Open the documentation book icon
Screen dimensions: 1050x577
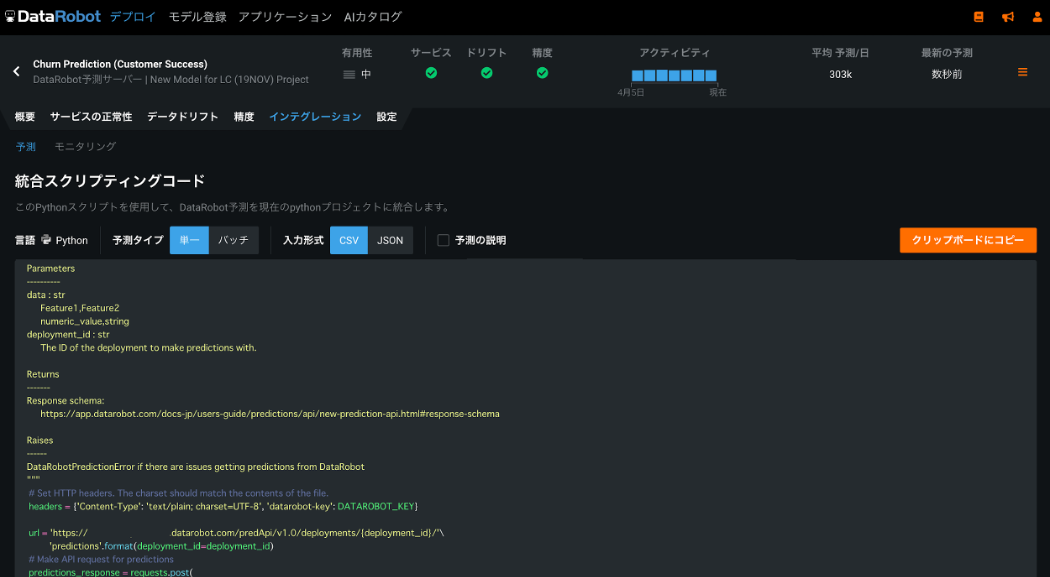[x=978, y=17]
